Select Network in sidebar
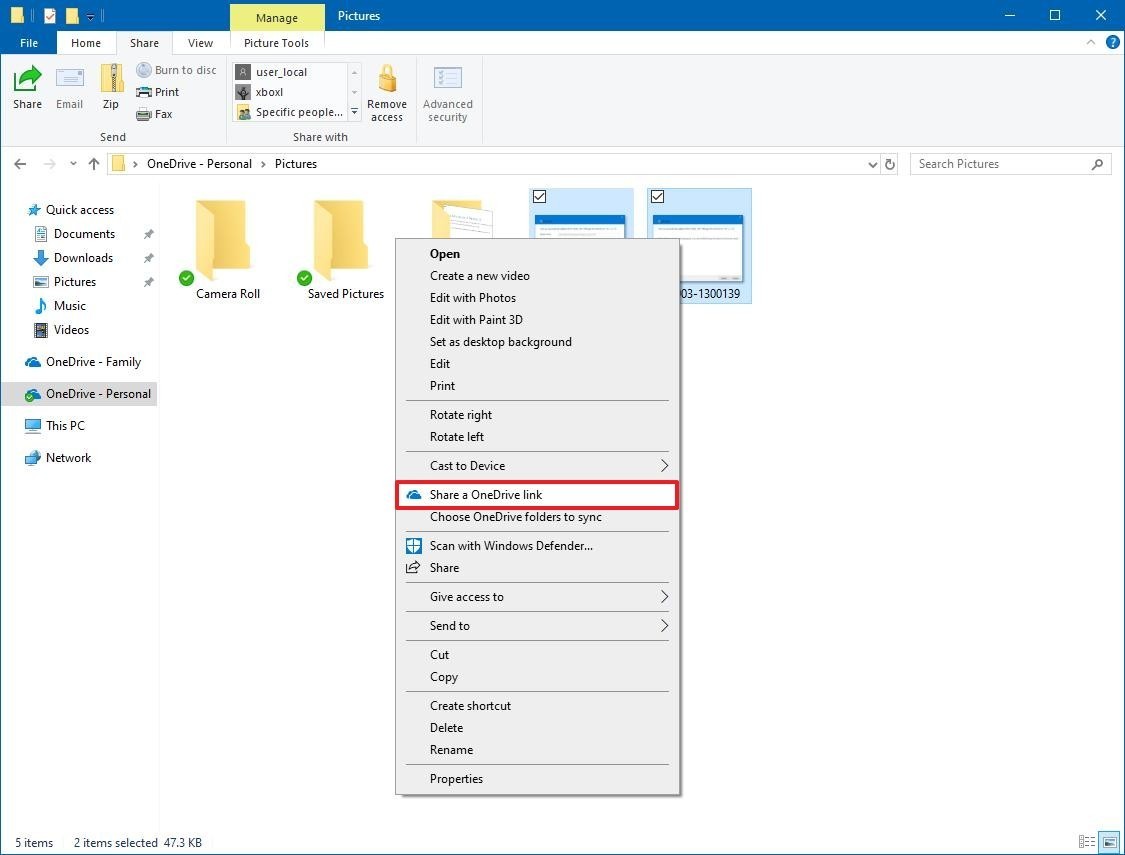This screenshot has width=1125, height=855. 68,458
